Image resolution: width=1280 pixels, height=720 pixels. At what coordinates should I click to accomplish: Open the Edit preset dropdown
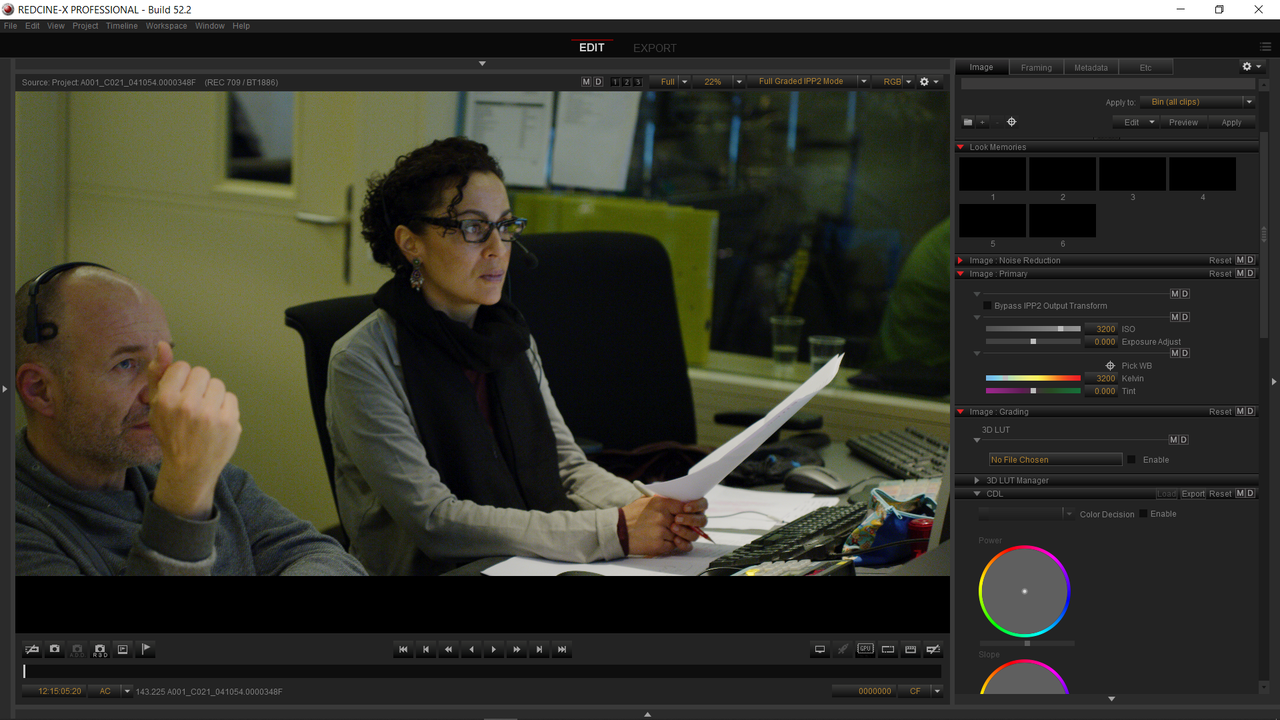pos(1138,122)
